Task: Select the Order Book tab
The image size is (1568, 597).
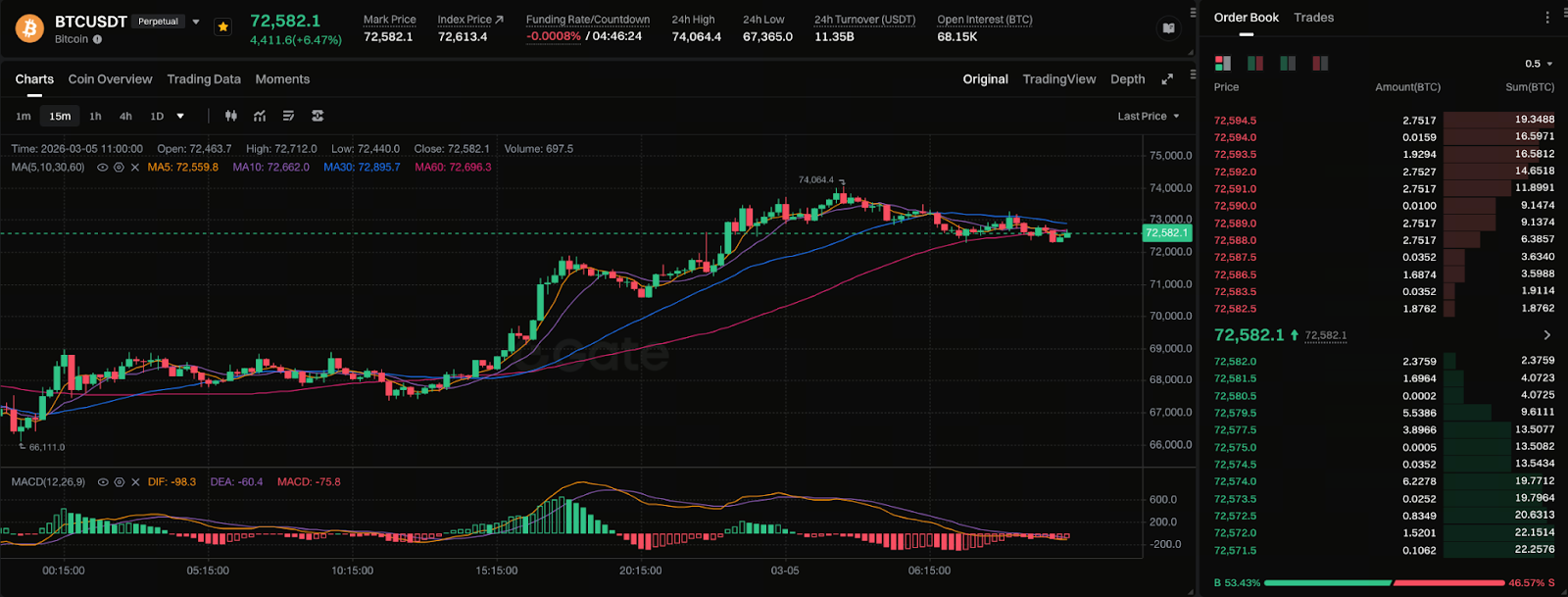Action: point(1247,18)
